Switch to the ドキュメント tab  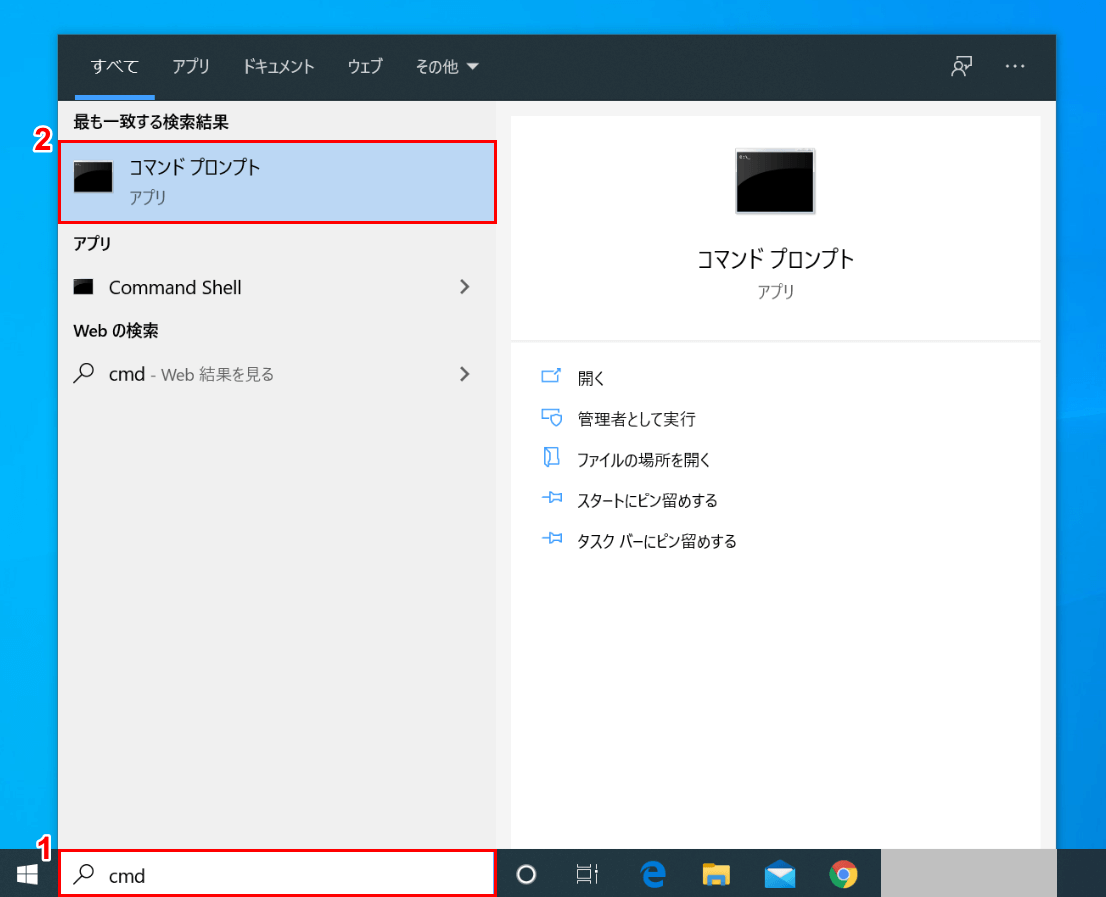278,66
